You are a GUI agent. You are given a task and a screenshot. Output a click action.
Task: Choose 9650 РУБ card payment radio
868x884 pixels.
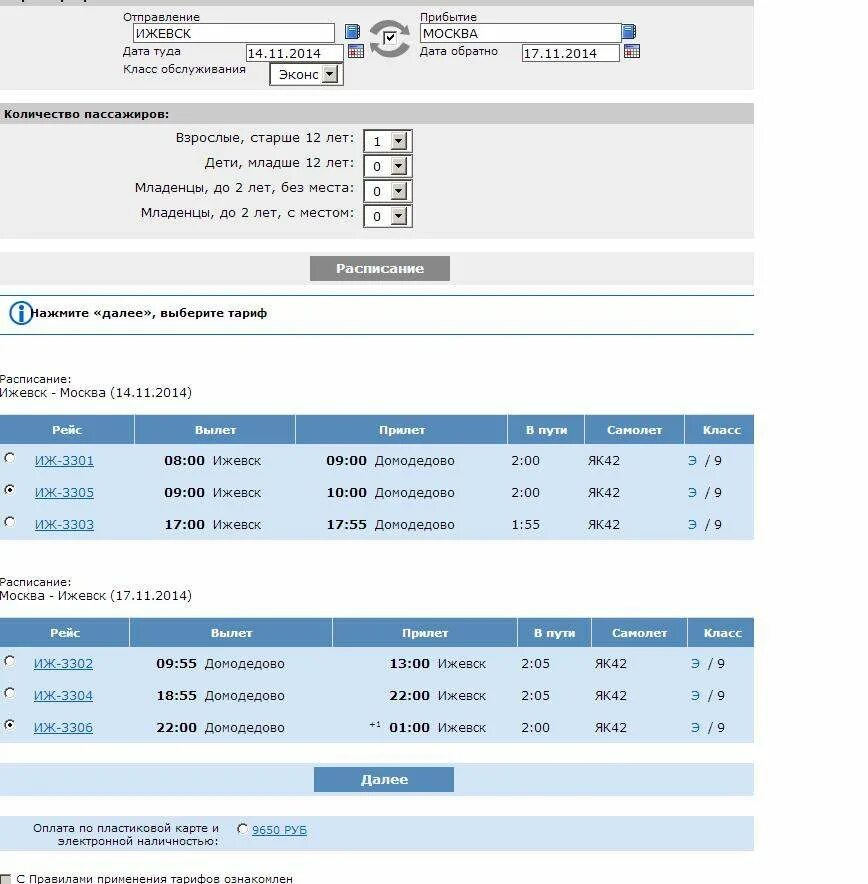pyautogui.click(x=242, y=829)
